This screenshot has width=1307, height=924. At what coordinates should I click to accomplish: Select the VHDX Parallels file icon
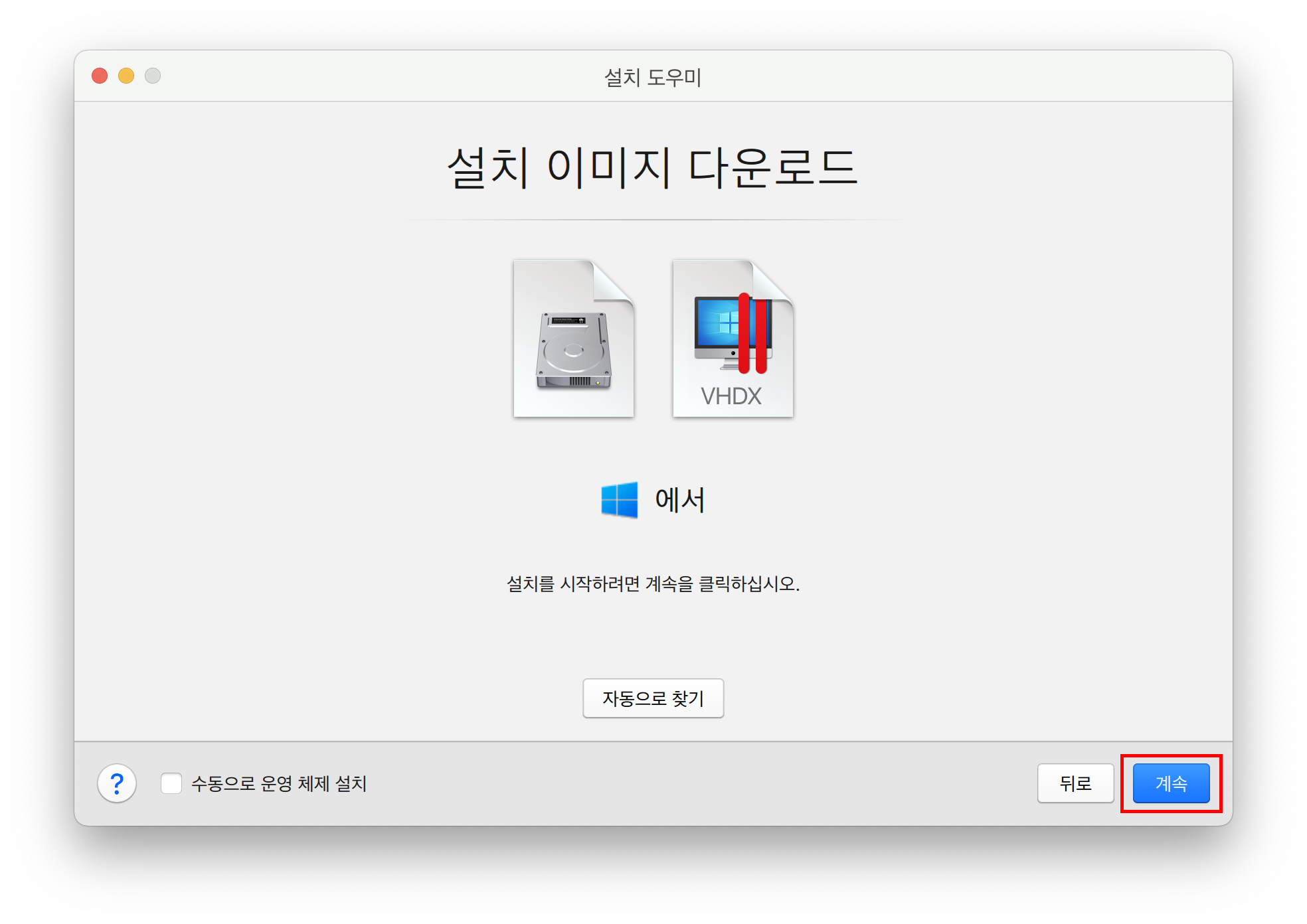[x=733, y=339]
